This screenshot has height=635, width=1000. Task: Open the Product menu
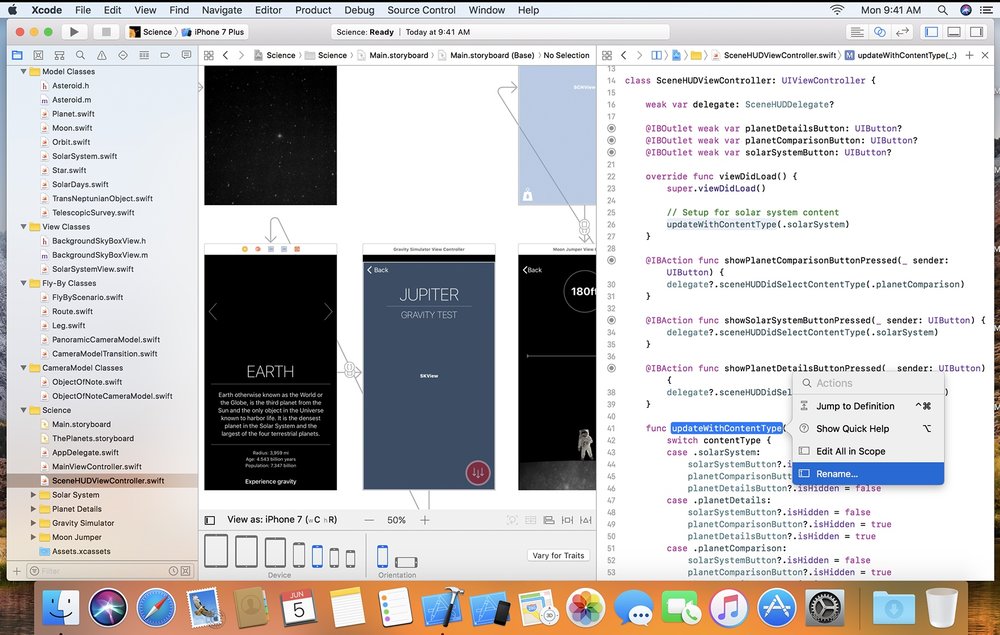(313, 10)
